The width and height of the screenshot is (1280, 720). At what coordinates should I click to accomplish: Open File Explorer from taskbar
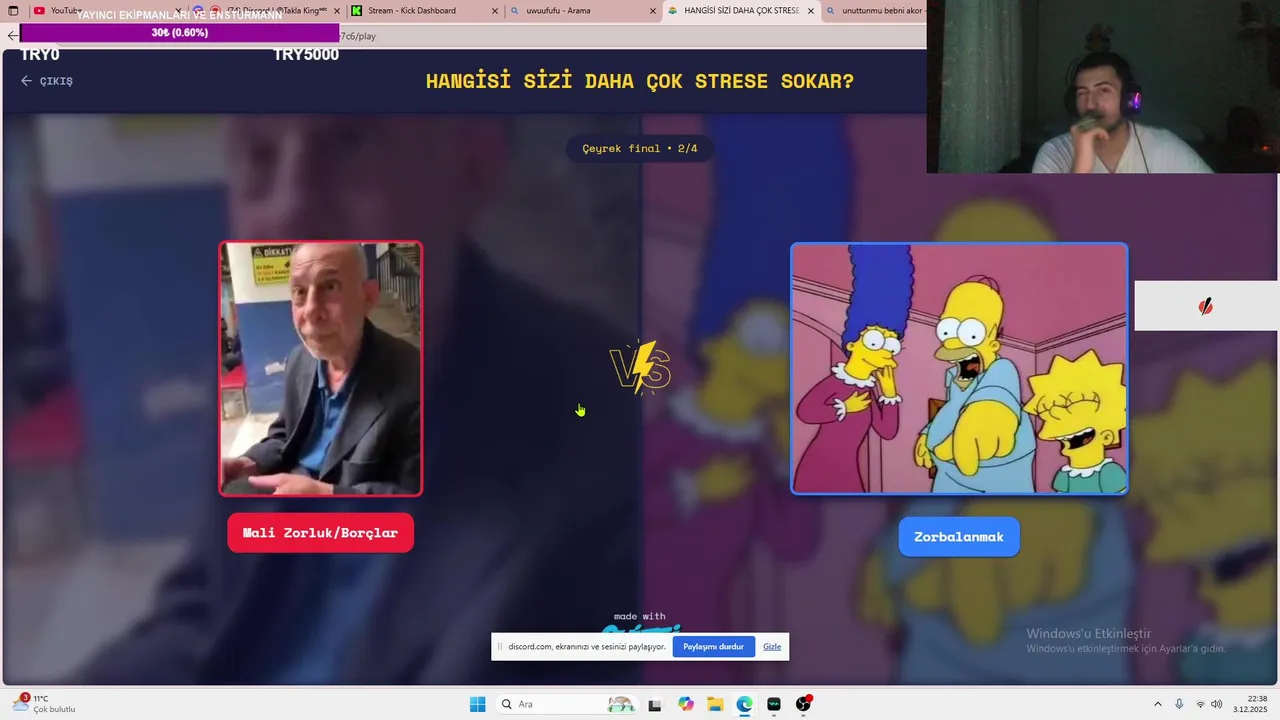click(715, 704)
